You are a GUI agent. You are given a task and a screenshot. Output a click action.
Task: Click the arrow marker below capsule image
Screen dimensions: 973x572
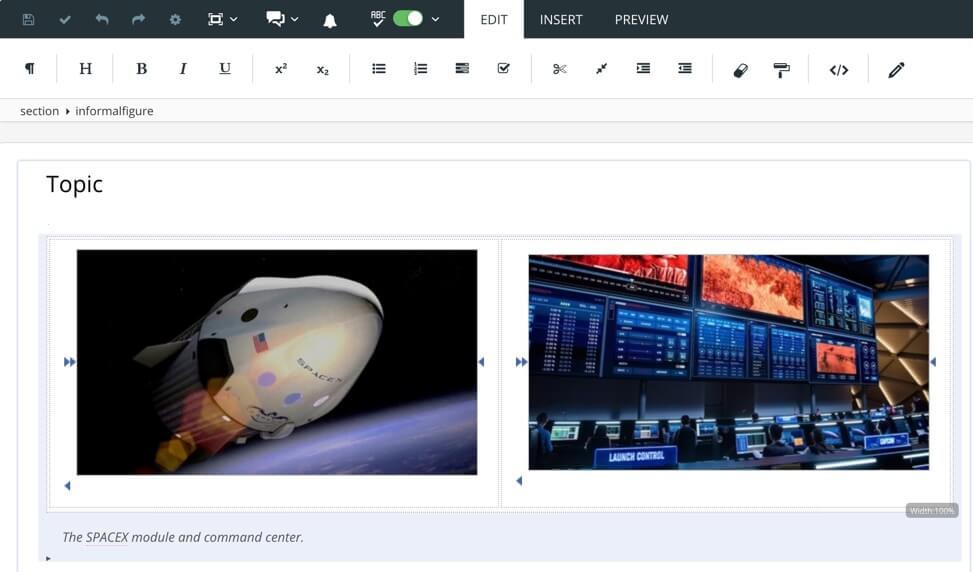[x=68, y=486]
